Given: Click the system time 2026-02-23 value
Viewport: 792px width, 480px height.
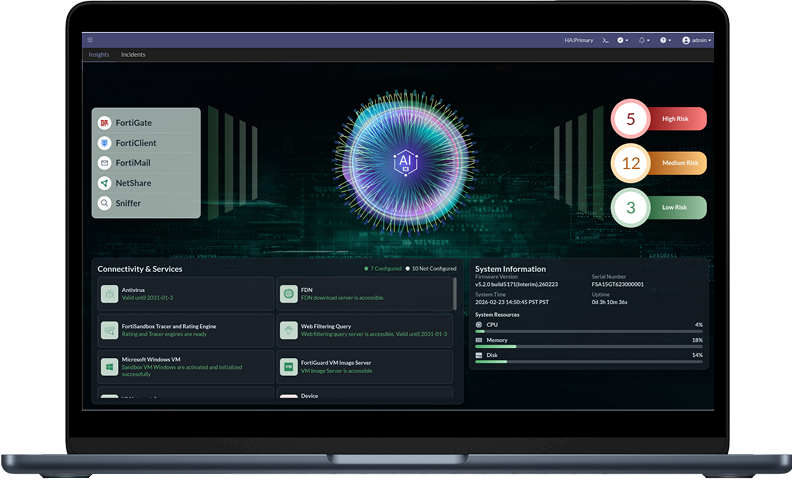Looking at the screenshot, I should tap(512, 302).
